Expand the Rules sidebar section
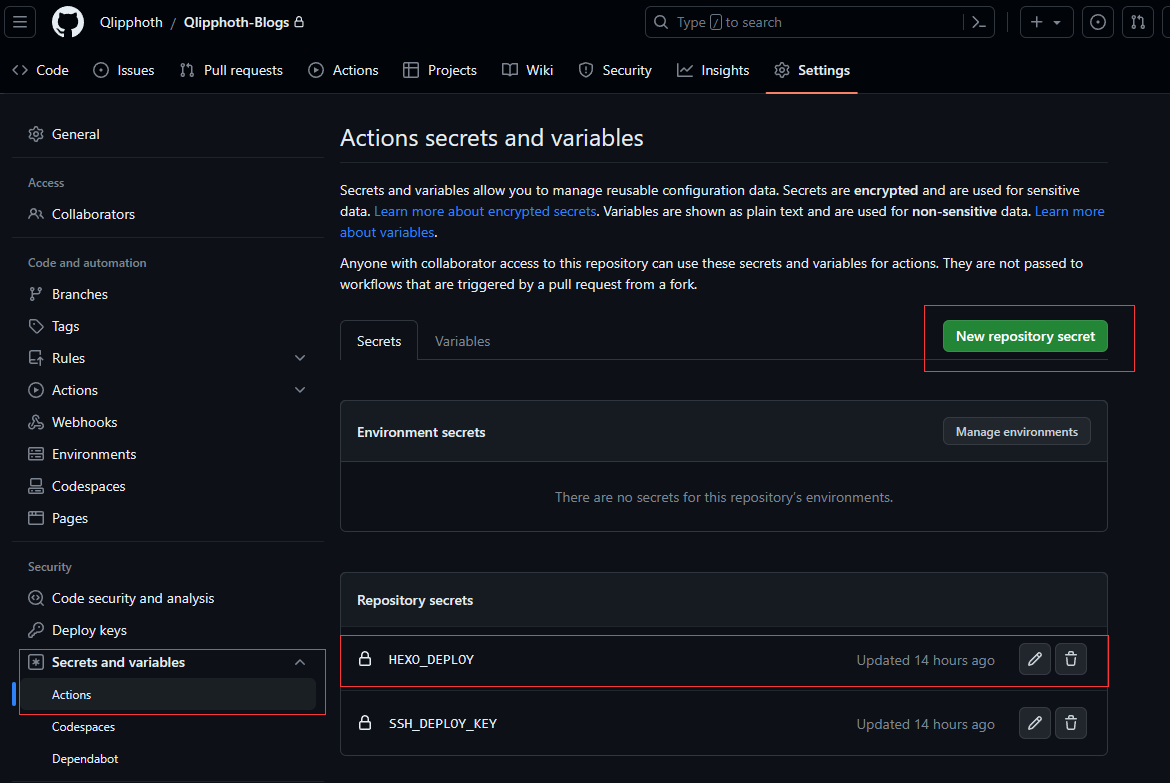1170x783 pixels. tap(300, 358)
